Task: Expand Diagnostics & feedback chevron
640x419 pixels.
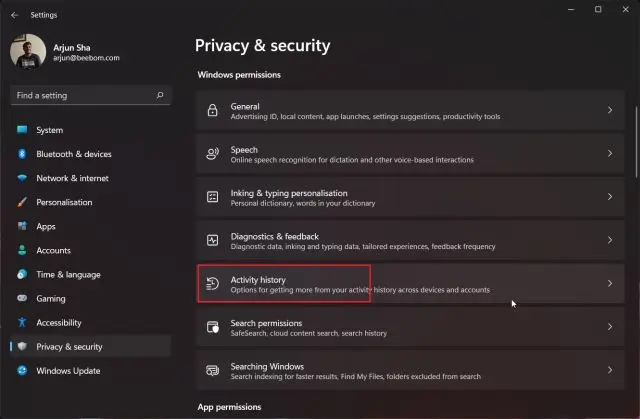Action: (x=610, y=240)
